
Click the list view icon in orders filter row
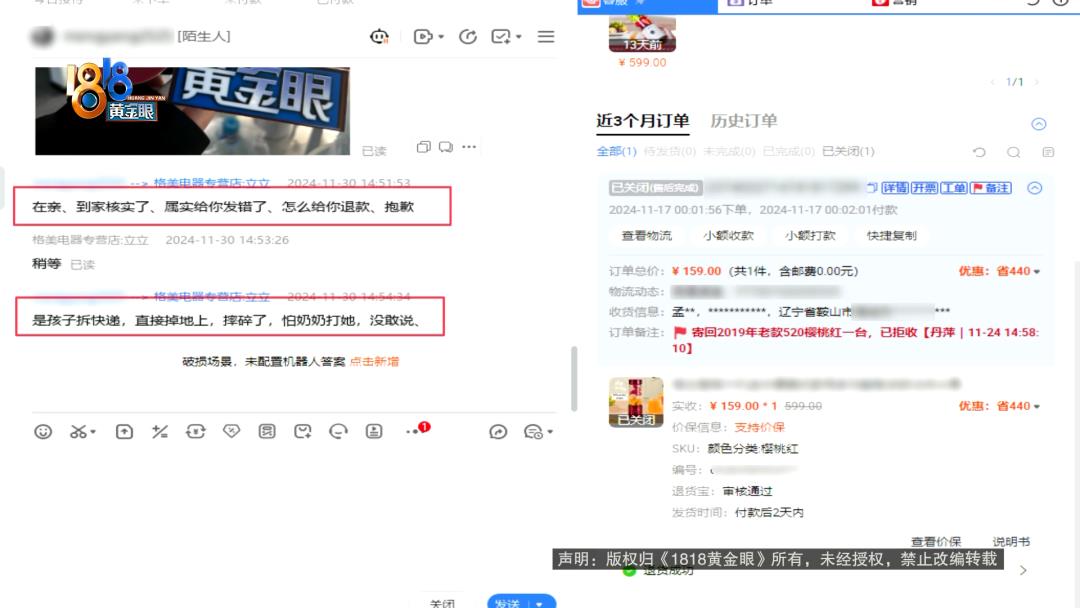(1048, 152)
